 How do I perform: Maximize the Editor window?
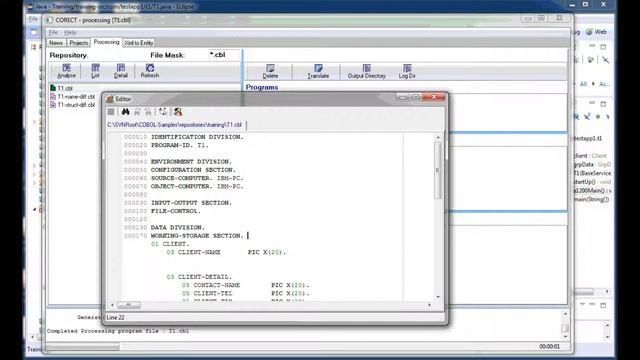click(416, 98)
